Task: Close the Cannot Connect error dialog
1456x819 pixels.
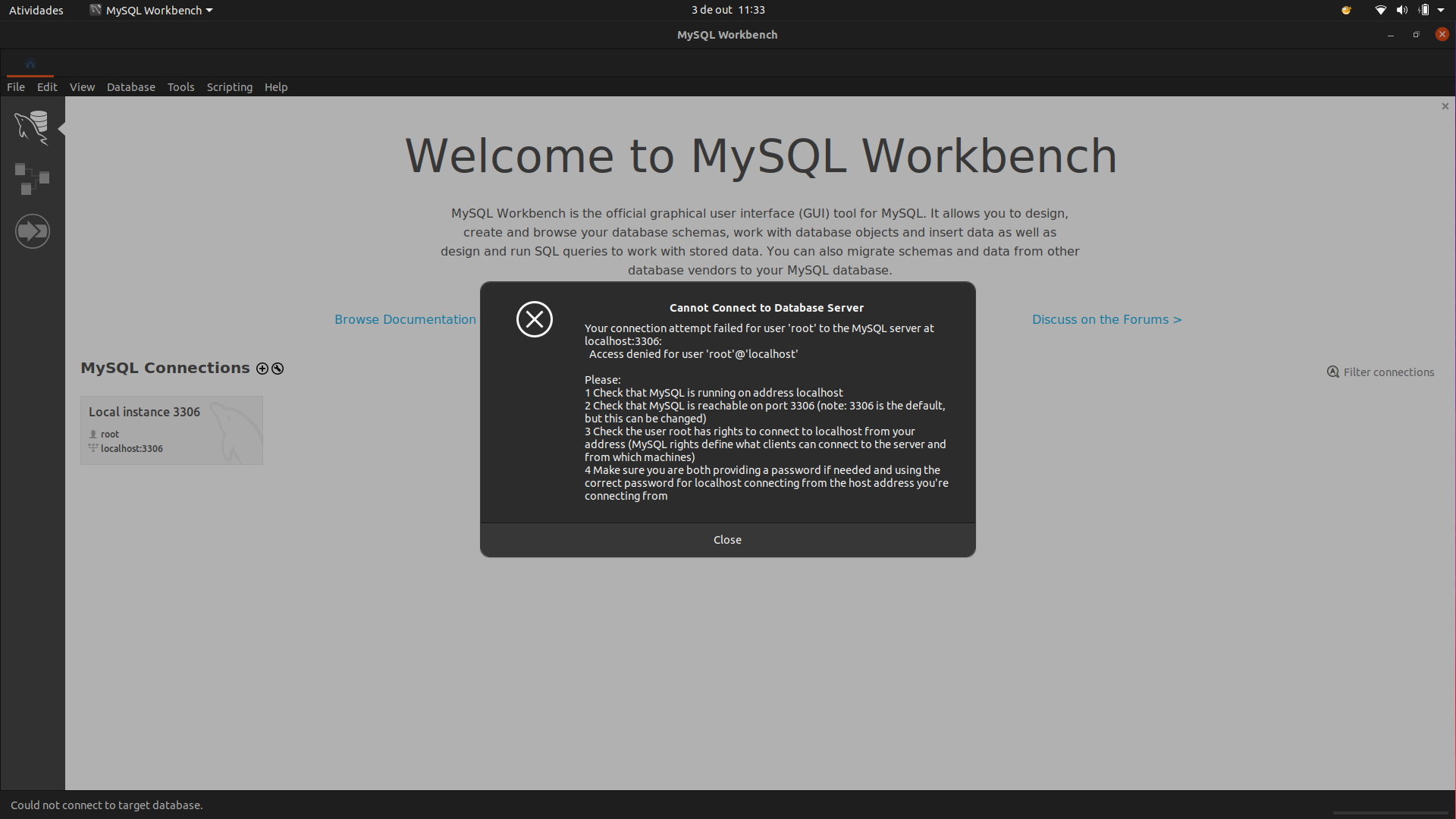Action: pyautogui.click(x=727, y=540)
